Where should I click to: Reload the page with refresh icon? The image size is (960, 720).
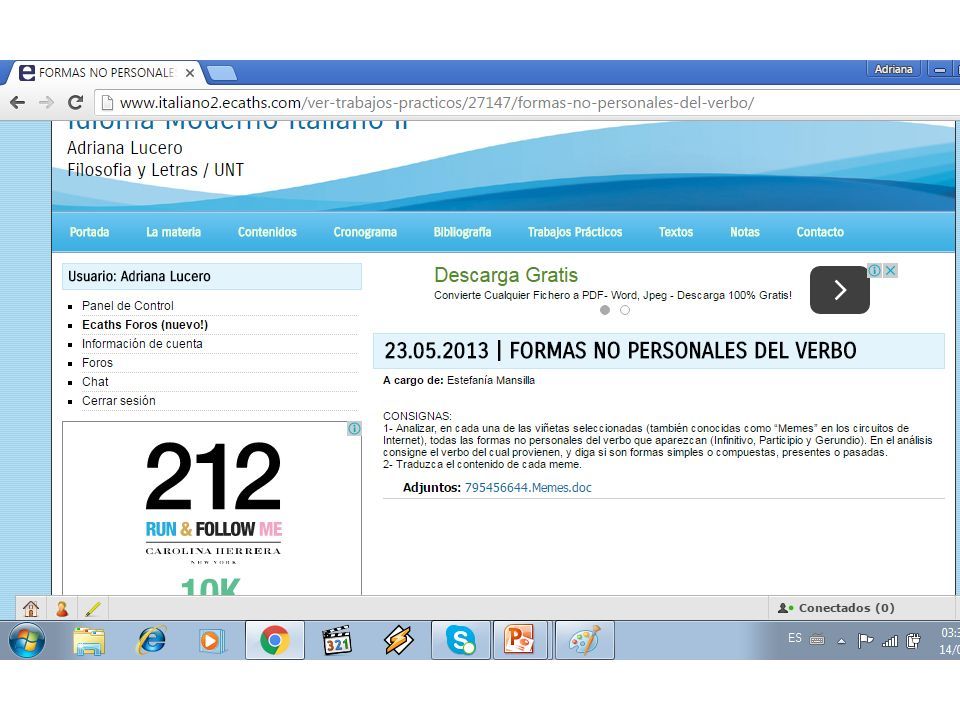[75, 102]
